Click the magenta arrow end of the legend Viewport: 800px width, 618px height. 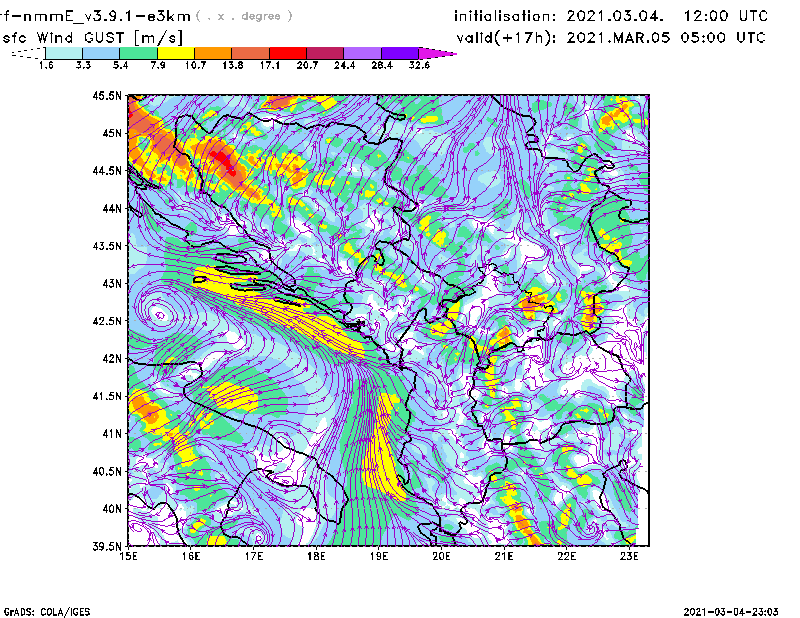(x=437, y=53)
